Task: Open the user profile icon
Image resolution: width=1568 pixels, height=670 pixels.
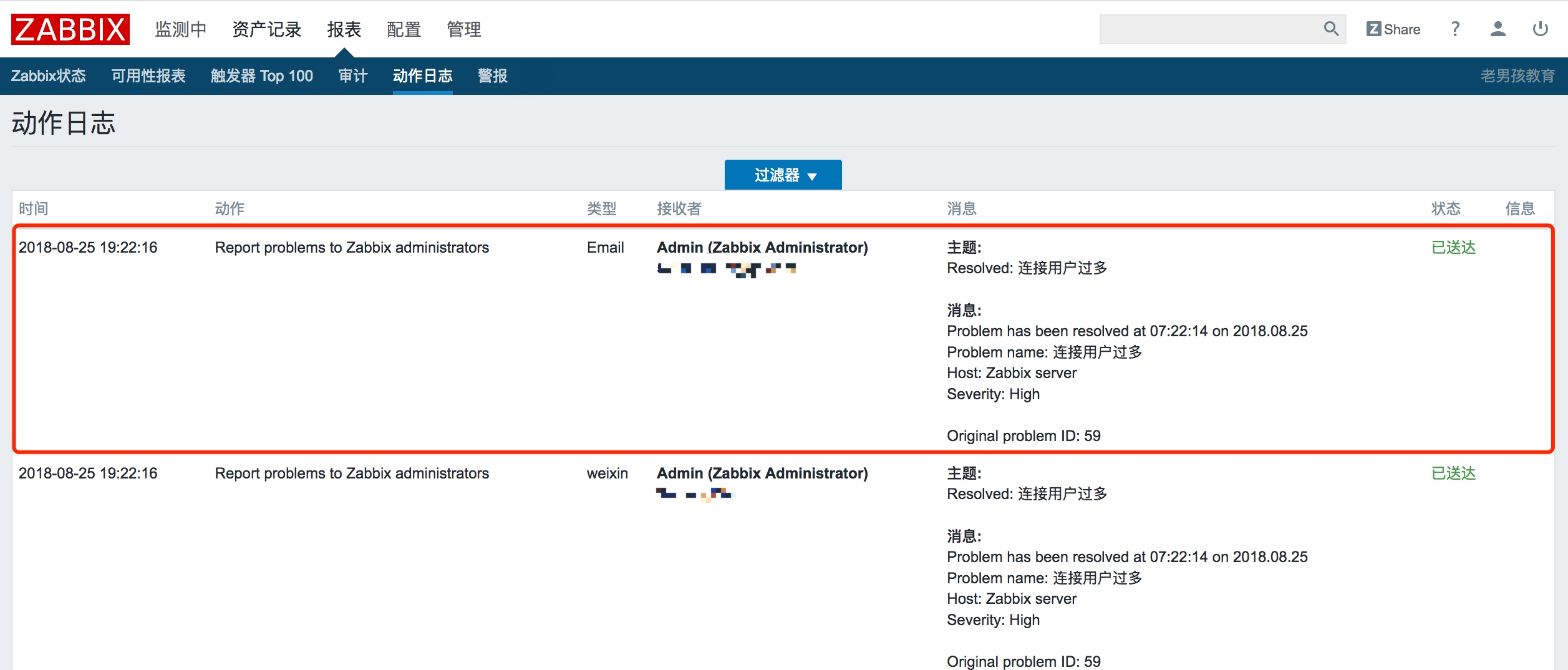Action: tap(1498, 29)
